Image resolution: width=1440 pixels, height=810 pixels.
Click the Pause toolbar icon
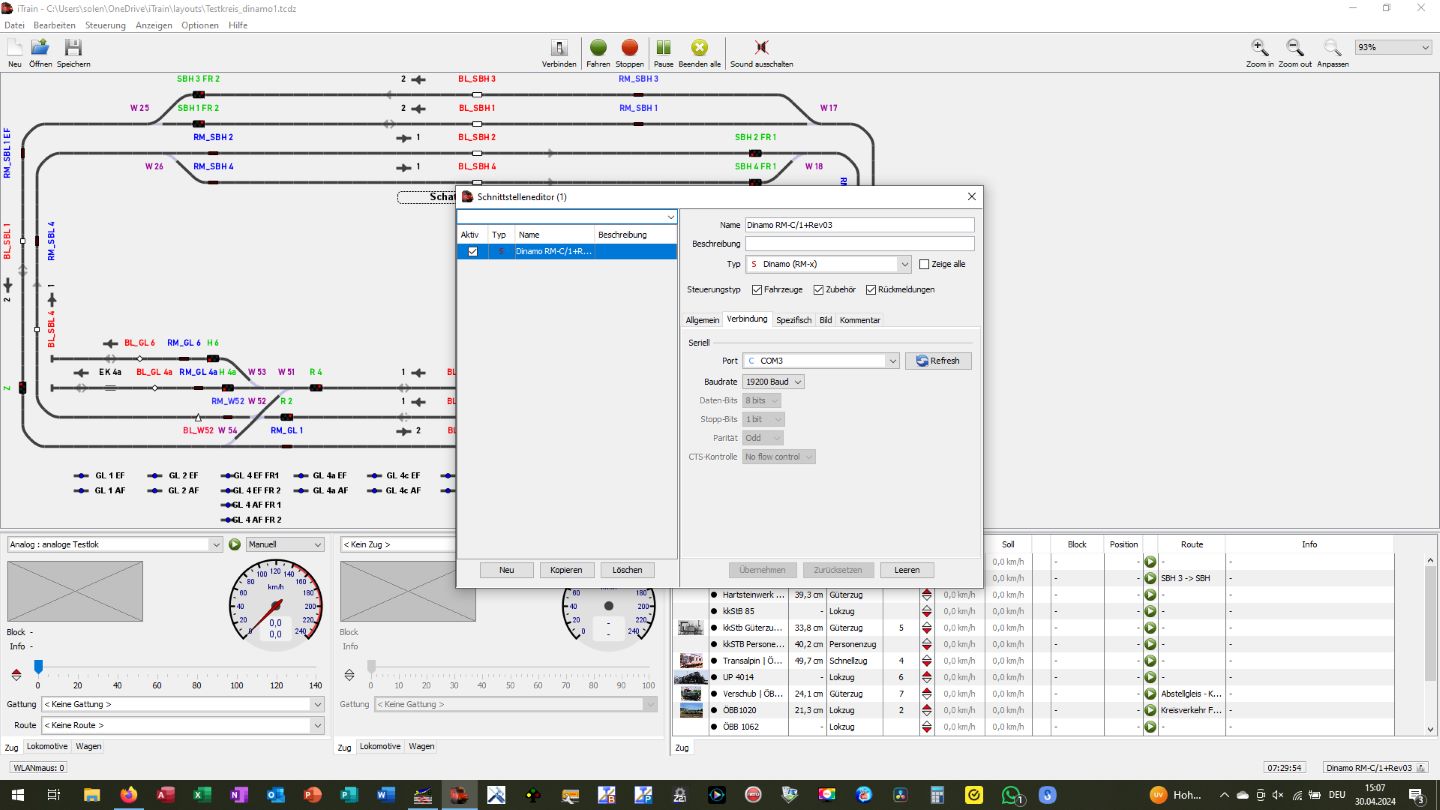663,48
